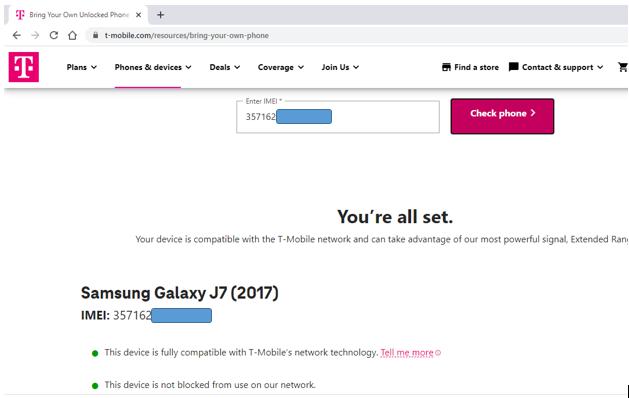Viewport: 629px width, 398px height.
Task: Click into the Enter IMEI field
Action: click(x=338, y=117)
